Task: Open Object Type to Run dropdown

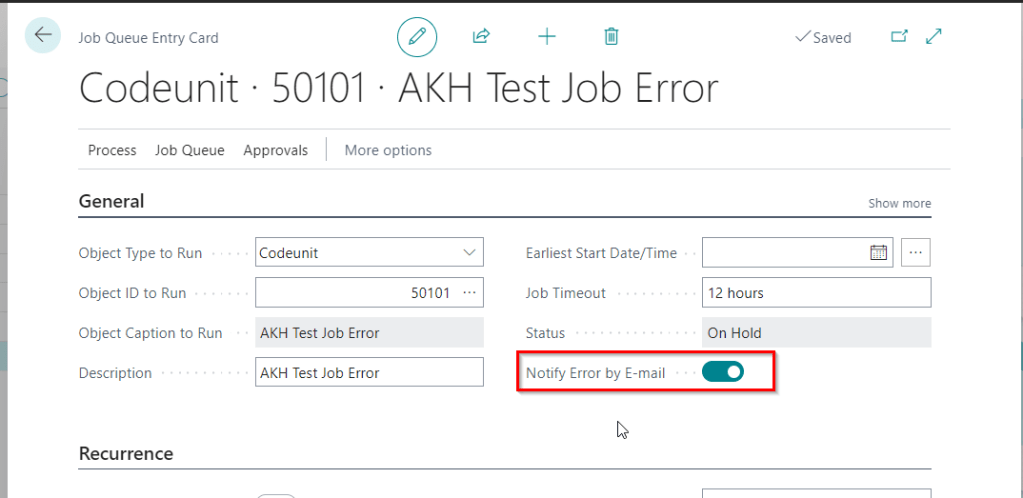Action: 469,253
